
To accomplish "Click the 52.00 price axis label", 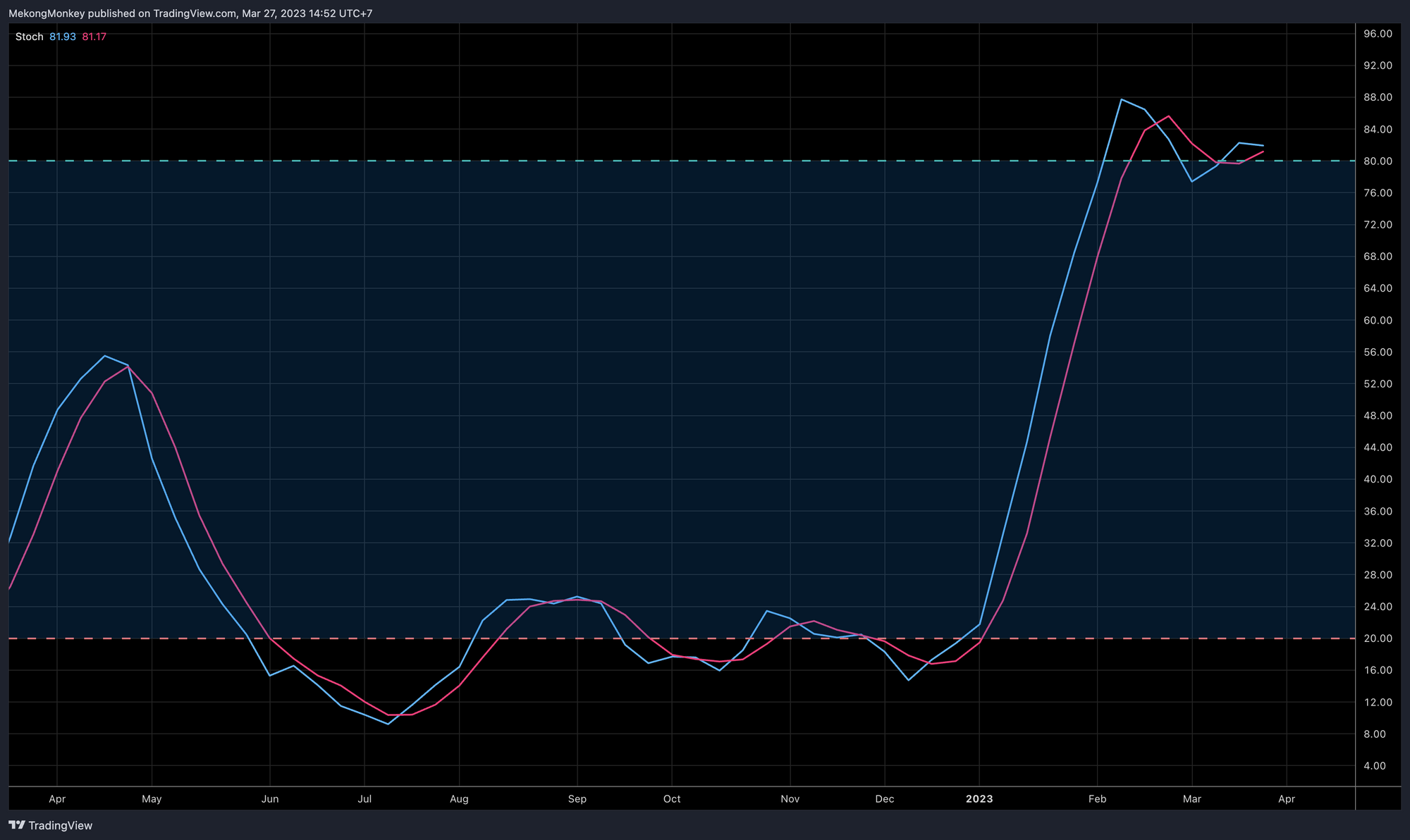I will pos(1378,384).
